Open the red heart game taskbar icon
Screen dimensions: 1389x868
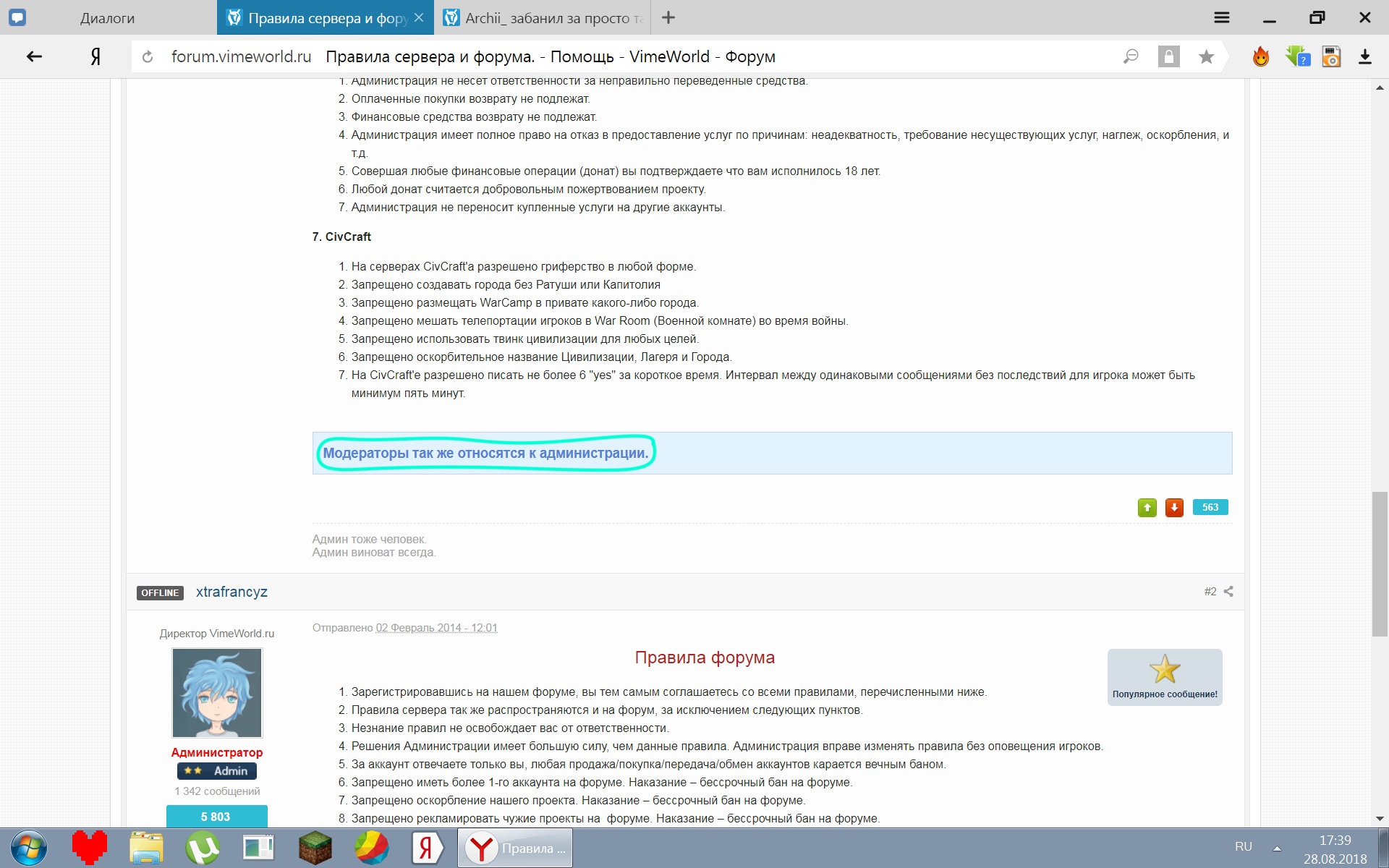(x=90, y=848)
